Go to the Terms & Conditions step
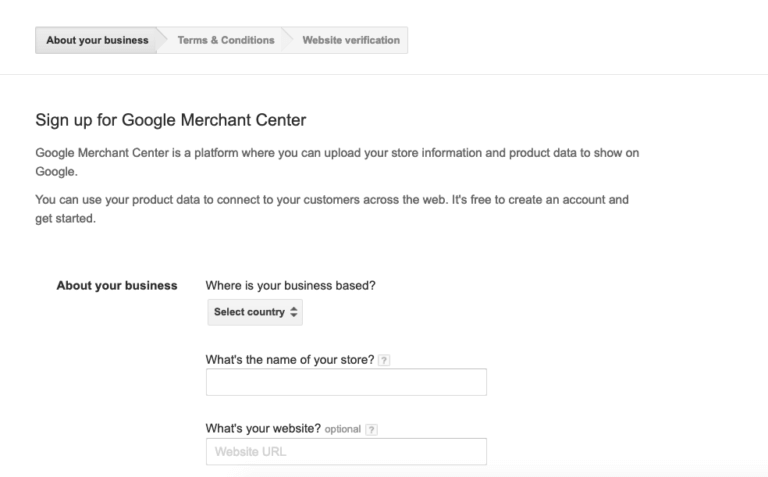Screen dimensions: 768x477 (x=226, y=40)
